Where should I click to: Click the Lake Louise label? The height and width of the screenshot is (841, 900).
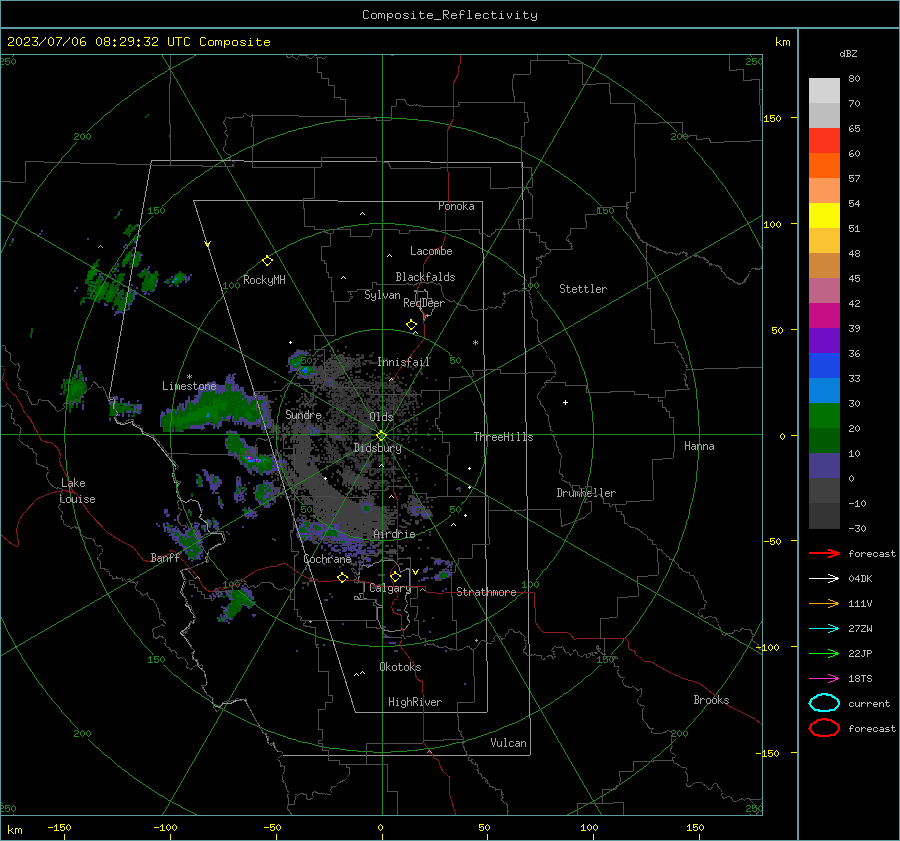click(78, 491)
